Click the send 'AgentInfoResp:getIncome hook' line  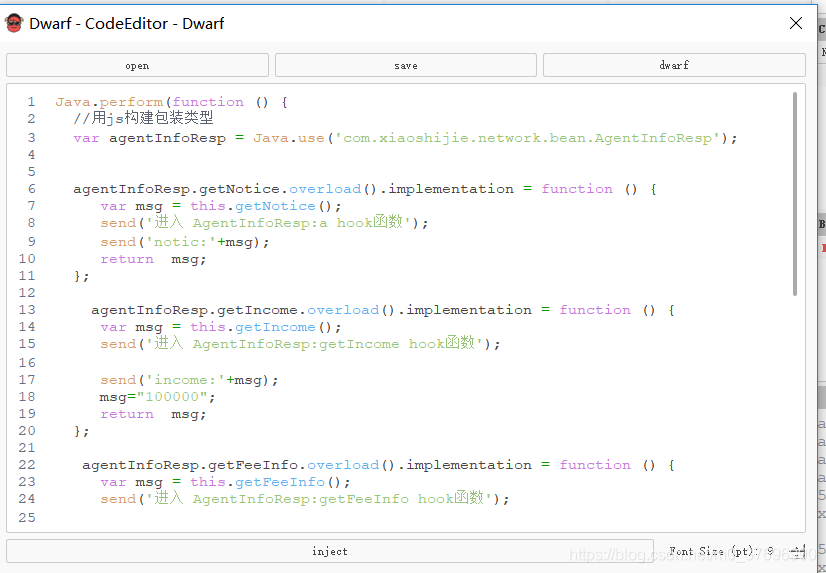(300, 344)
